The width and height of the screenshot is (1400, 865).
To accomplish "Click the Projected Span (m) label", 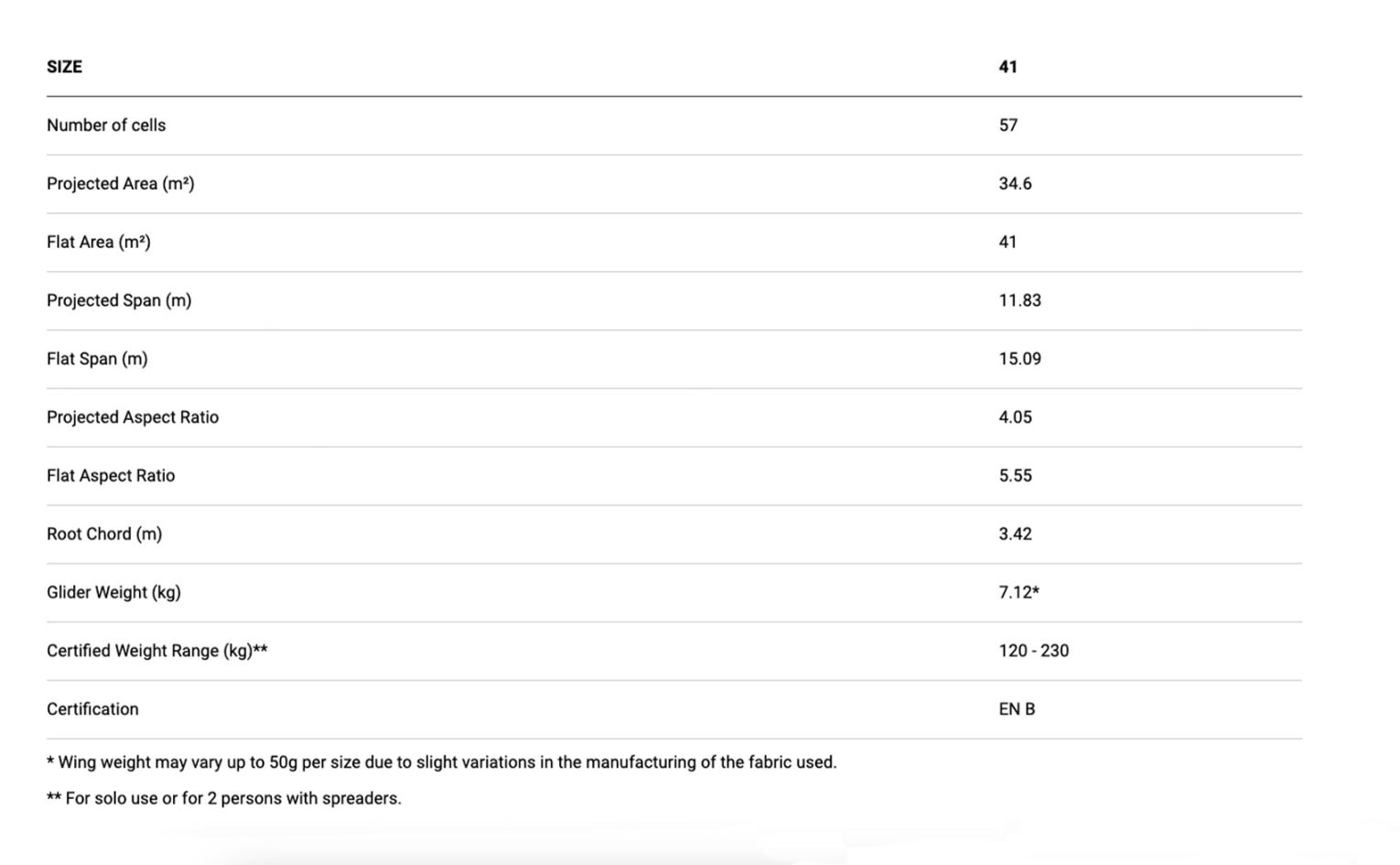I will click(119, 300).
